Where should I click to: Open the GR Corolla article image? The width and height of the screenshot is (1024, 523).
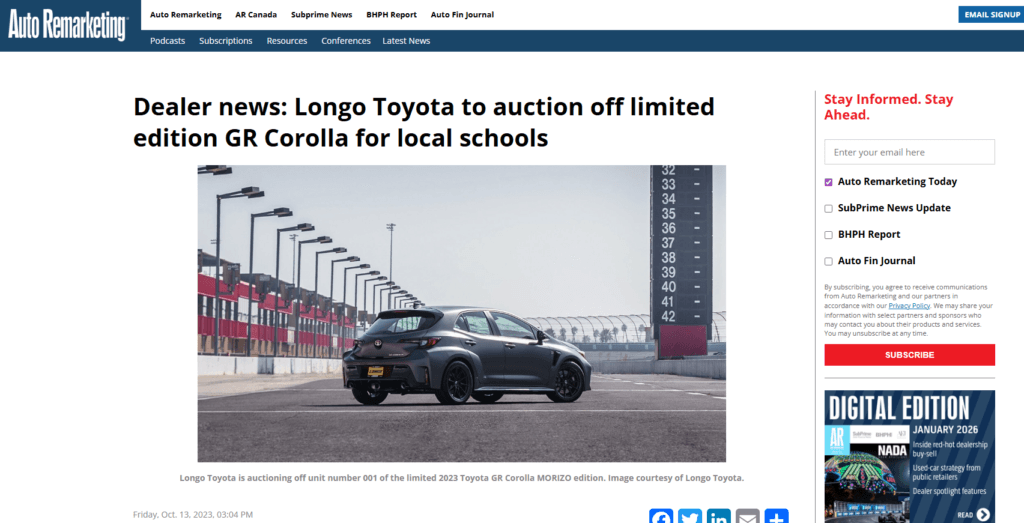pos(462,313)
